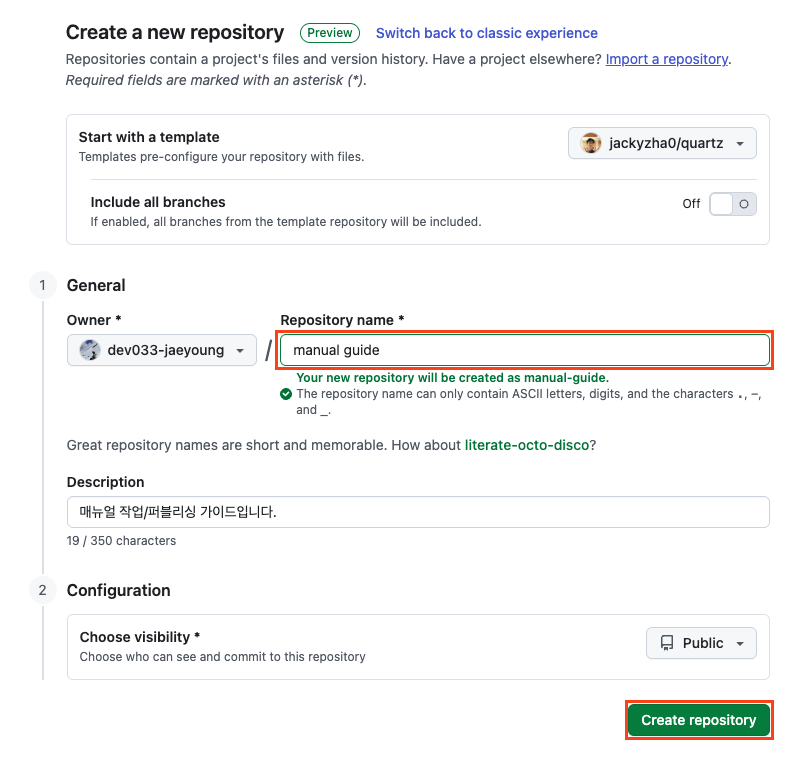812x764 pixels.
Task: Click the repository icon in Public button
Action: click(x=667, y=643)
